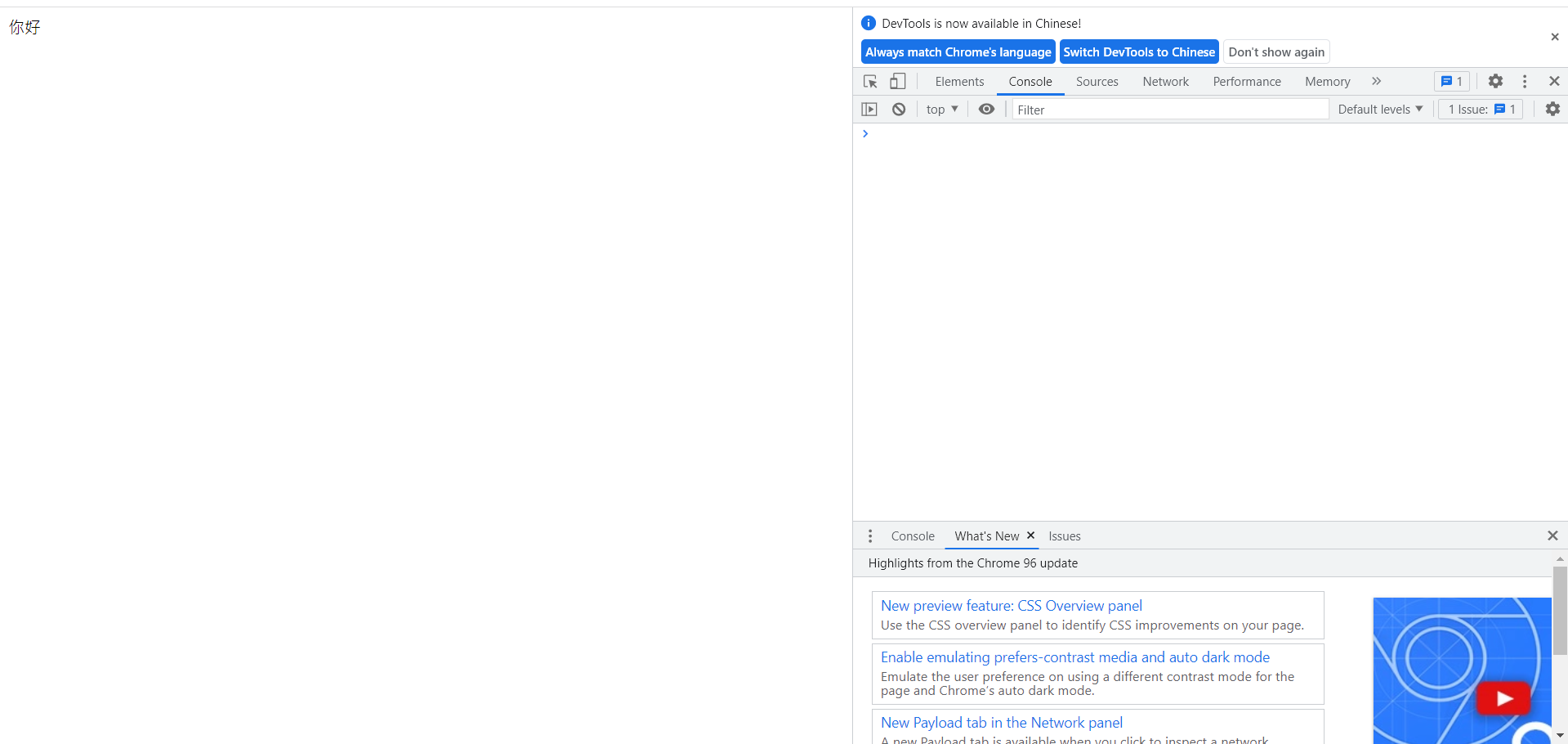The width and height of the screenshot is (1568, 744).
Task: Click the 你好 page text
Action: click(25, 27)
